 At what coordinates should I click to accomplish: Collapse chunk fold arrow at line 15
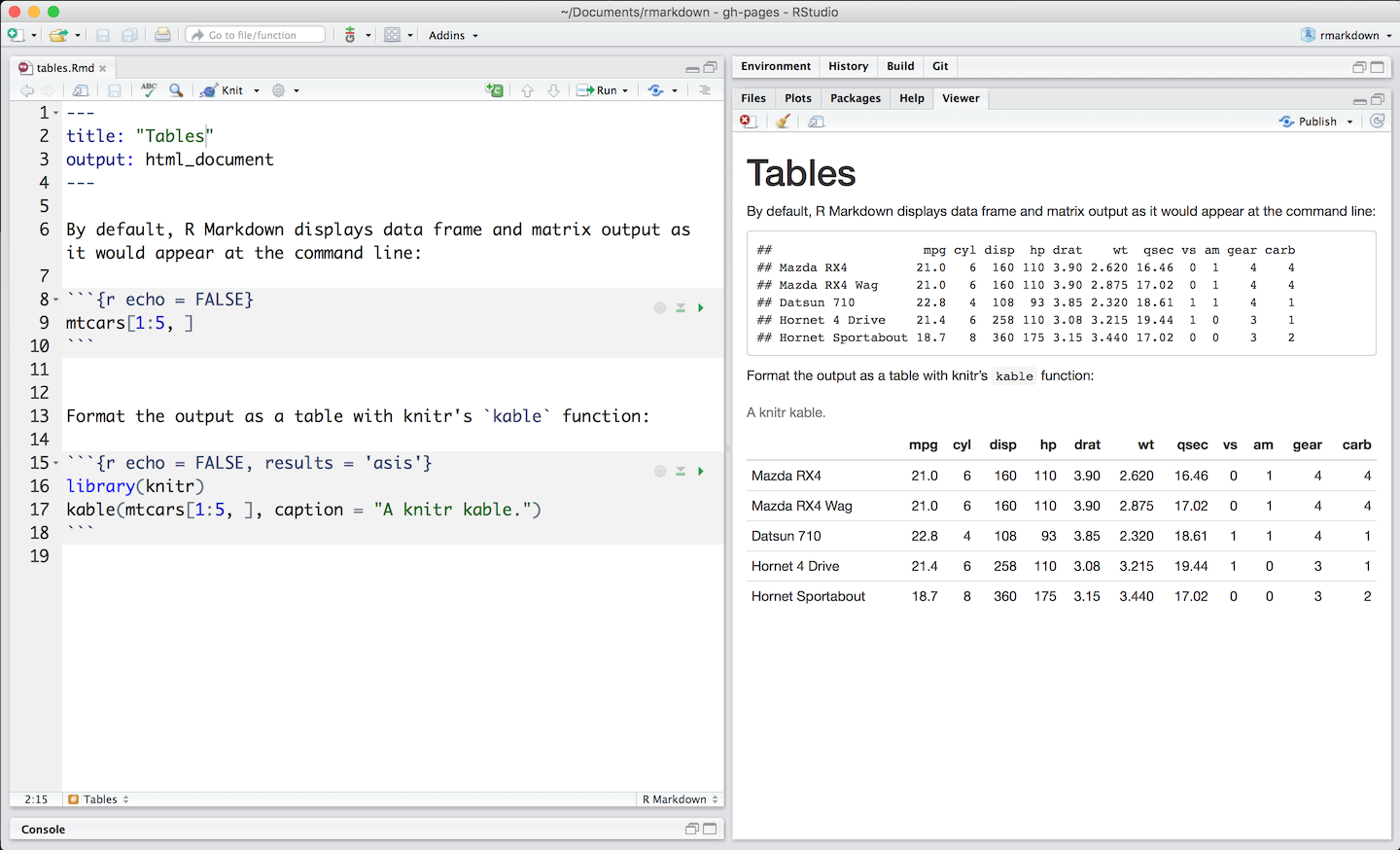click(x=55, y=464)
